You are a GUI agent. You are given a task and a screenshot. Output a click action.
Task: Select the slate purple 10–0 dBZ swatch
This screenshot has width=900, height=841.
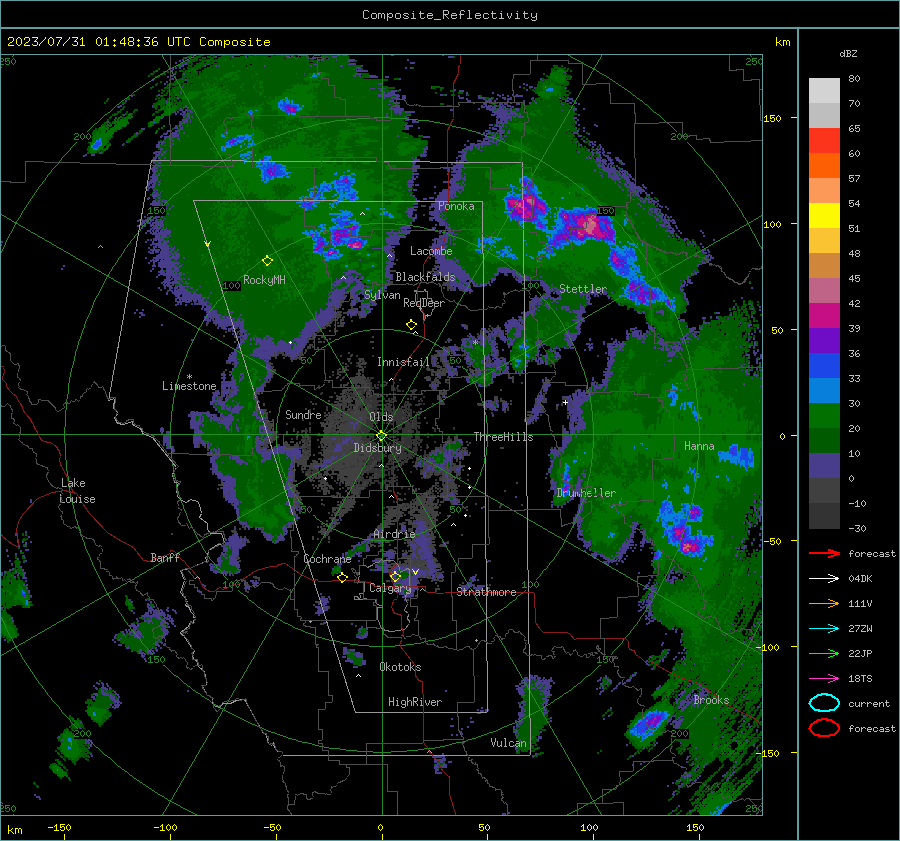click(x=824, y=465)
